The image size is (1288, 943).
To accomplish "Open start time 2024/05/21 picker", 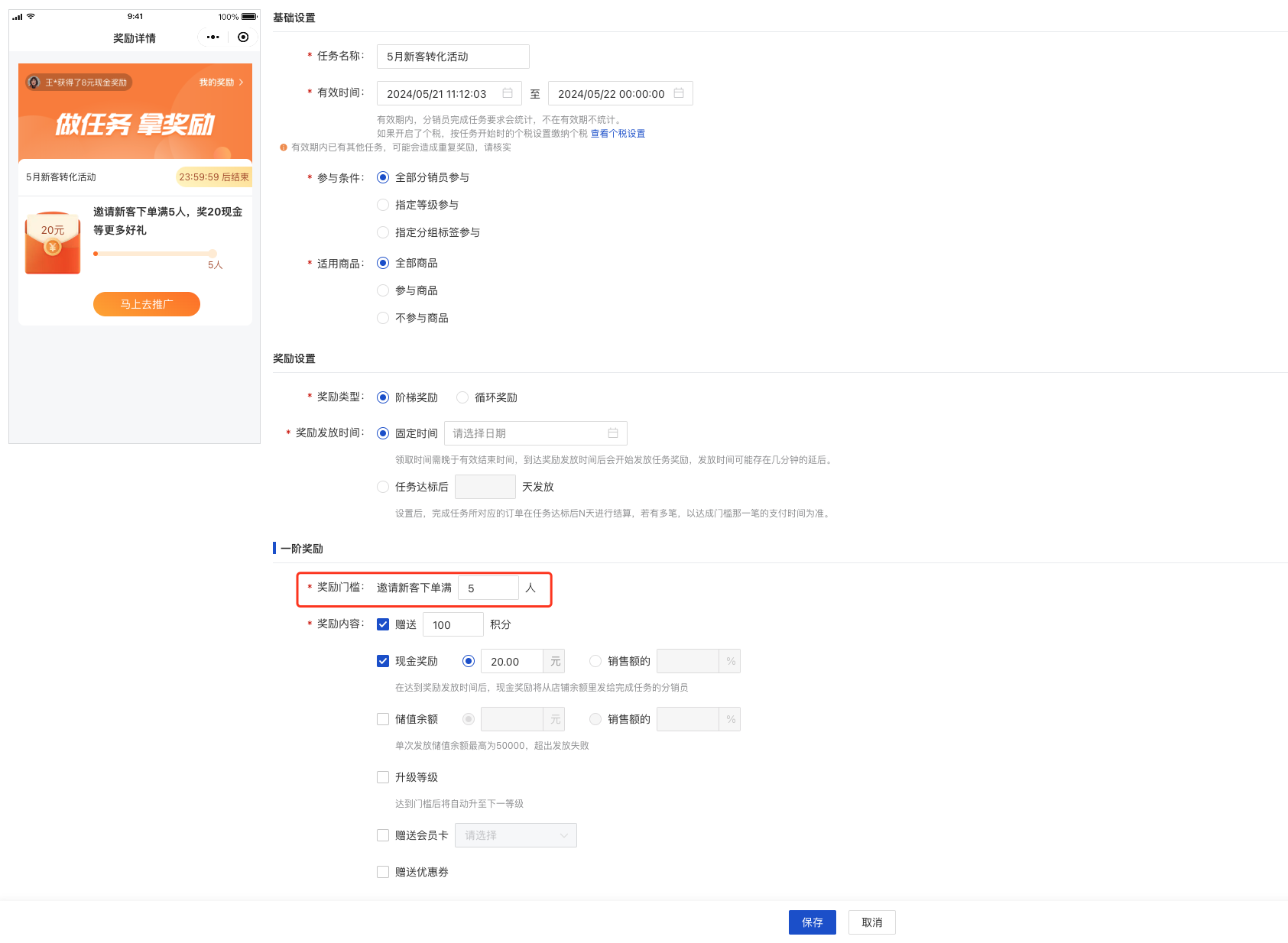I will click(x=449, y=93).
